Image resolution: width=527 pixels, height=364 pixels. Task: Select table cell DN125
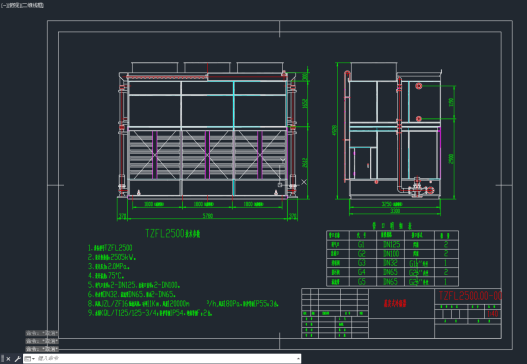tap(392, 244)
